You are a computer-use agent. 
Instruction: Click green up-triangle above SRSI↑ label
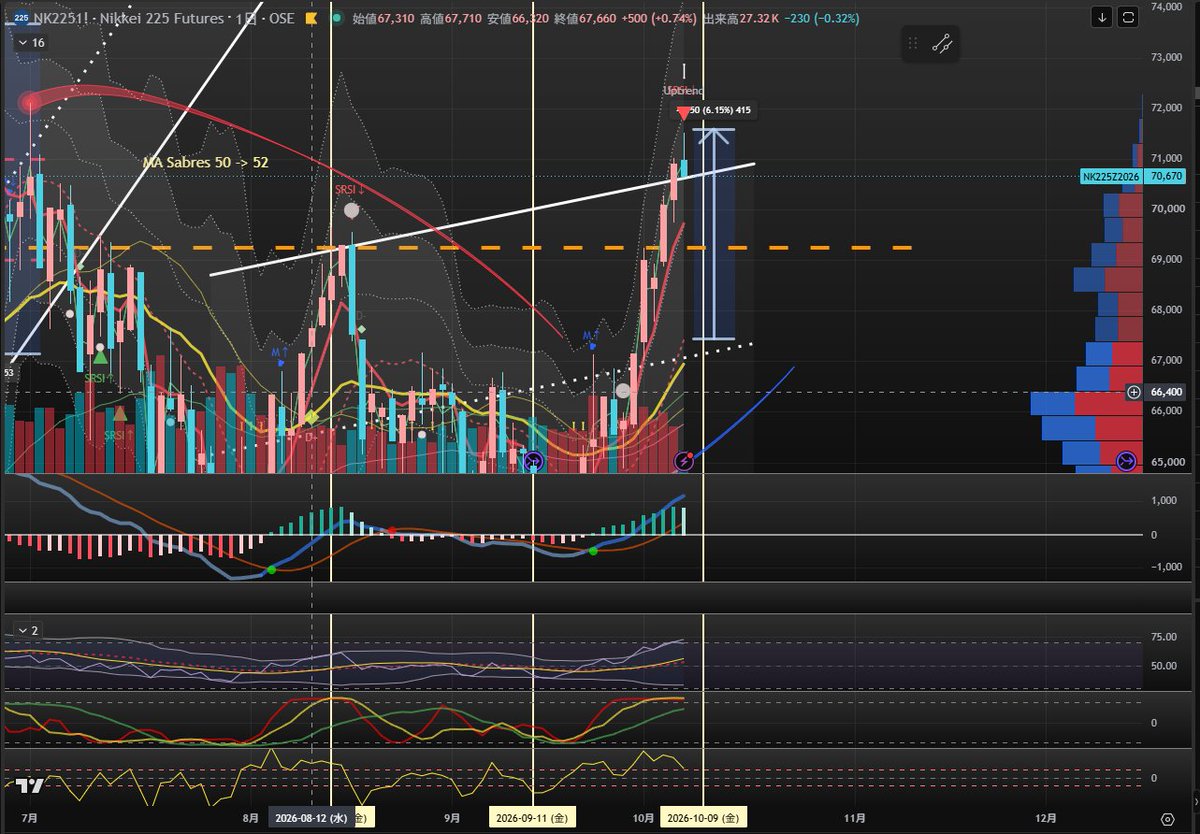100,357
